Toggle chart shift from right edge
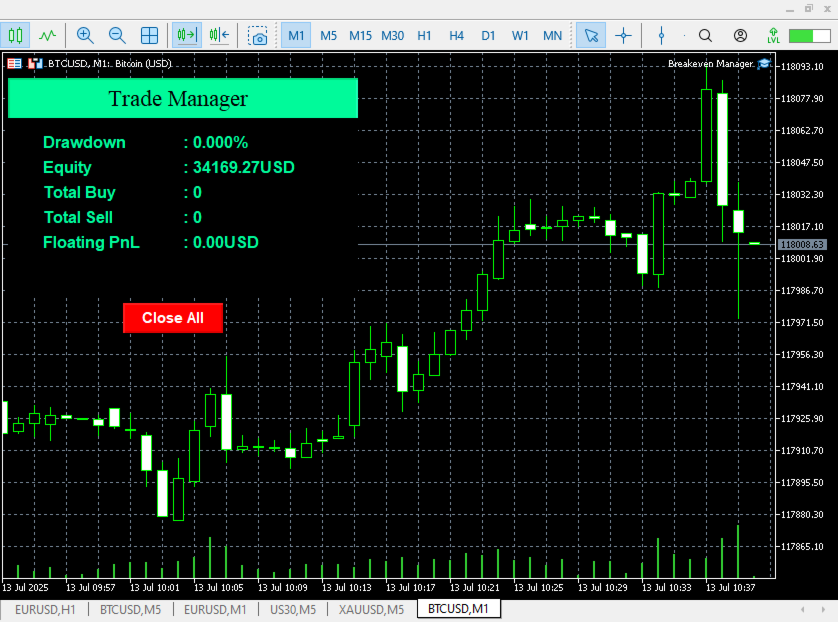Screen dimensions: 838x622 click(x=219, y=36)
